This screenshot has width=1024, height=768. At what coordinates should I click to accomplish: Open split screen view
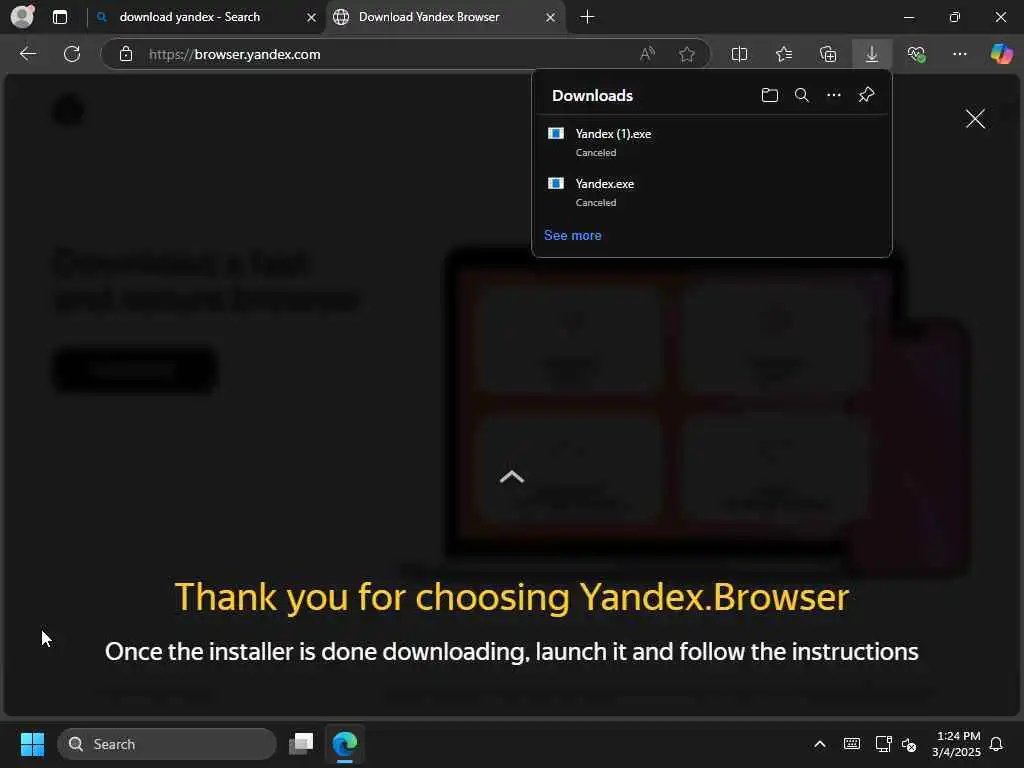coord(739,54)
